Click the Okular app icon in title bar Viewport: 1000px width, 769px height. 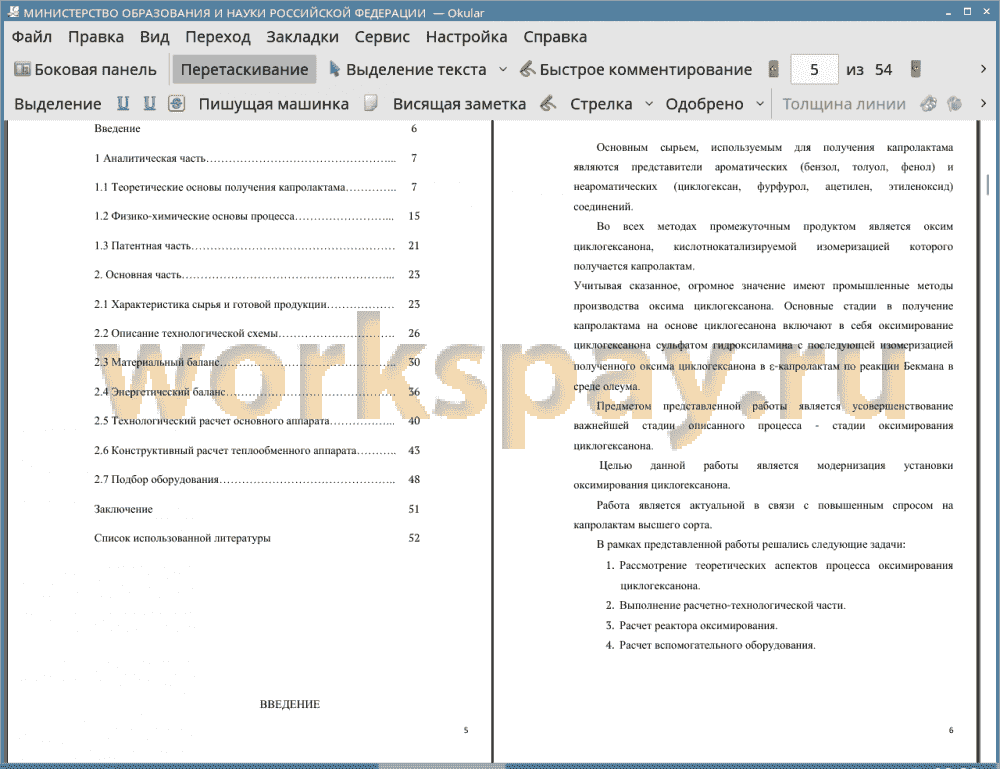pyautogui.click(x=13, y=12)
